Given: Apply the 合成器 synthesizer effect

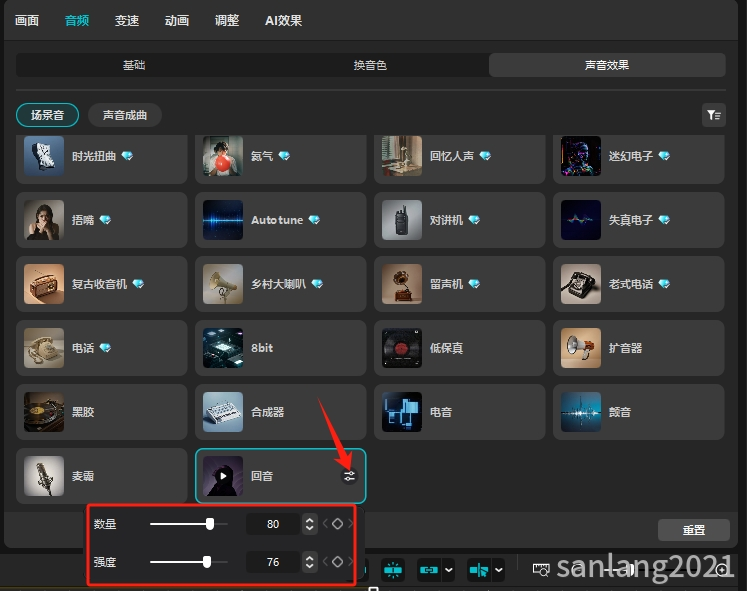Looking at the screenshot, I should point(281,412).
